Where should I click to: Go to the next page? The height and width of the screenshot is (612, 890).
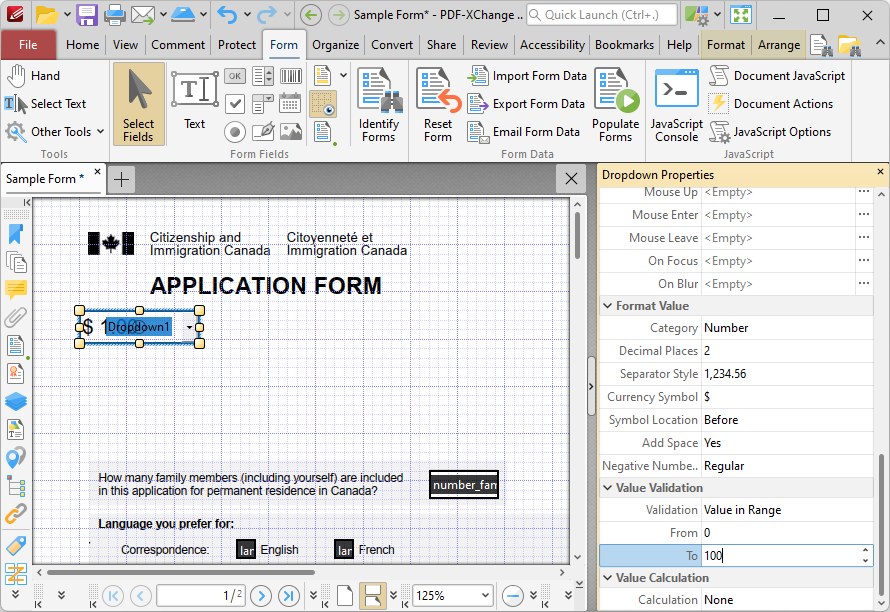click(x=261, y=596)
